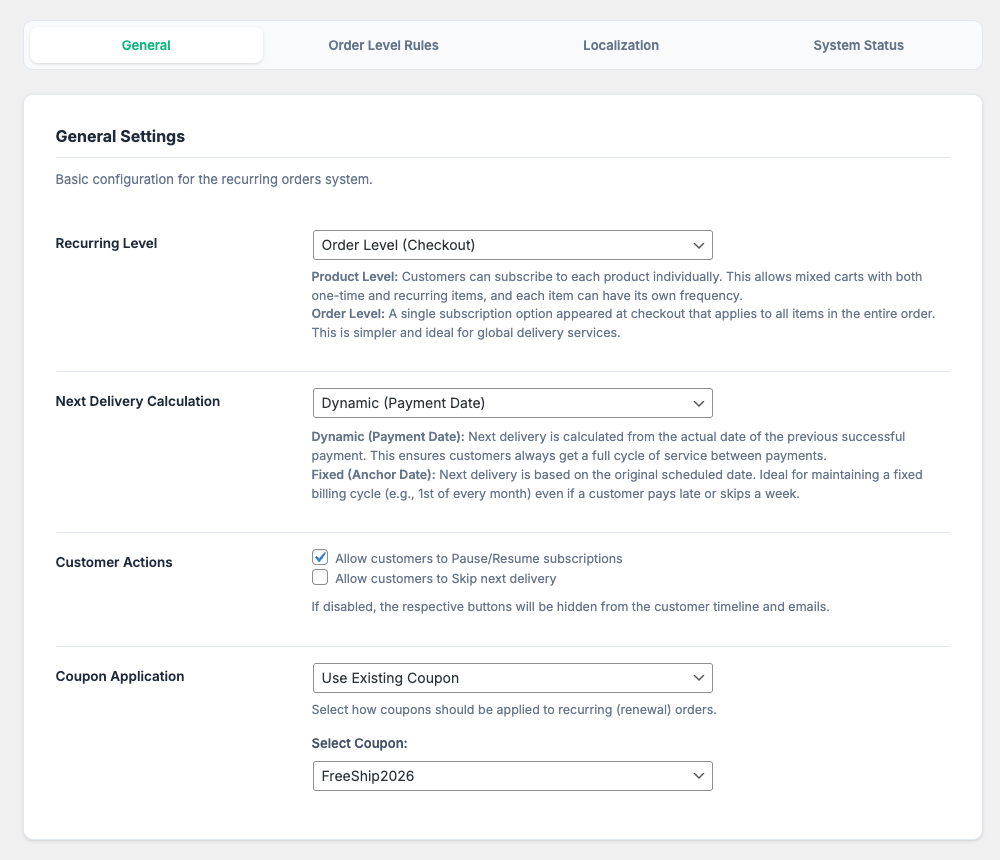This screenshot has width=1000, height=860.
Task: Click the 'Allow customers to Pause/Resume subscriptions' label
Action: (478, 559)
